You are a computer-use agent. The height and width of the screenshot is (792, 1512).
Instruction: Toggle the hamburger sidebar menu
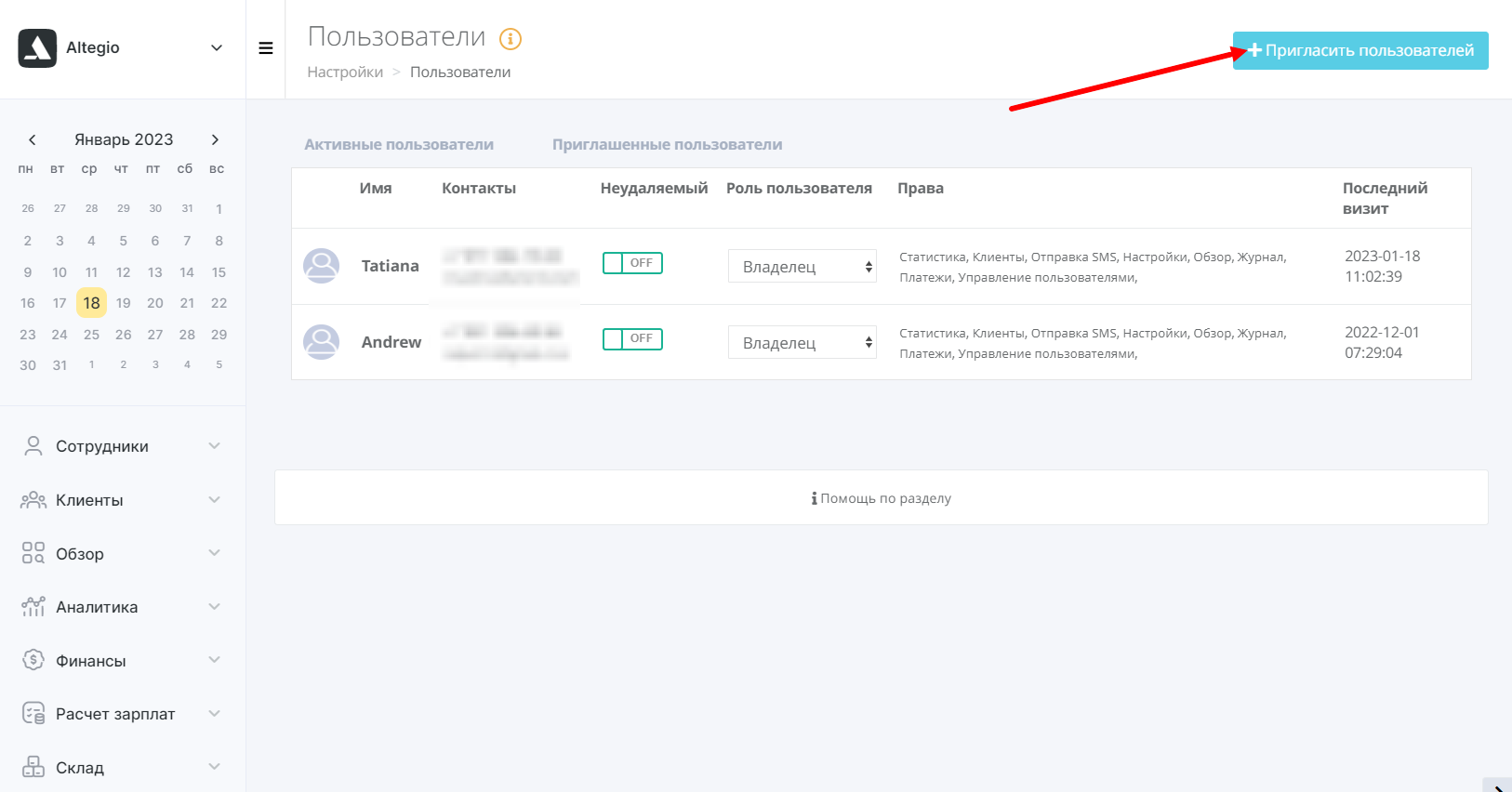[x=266, y=48]
